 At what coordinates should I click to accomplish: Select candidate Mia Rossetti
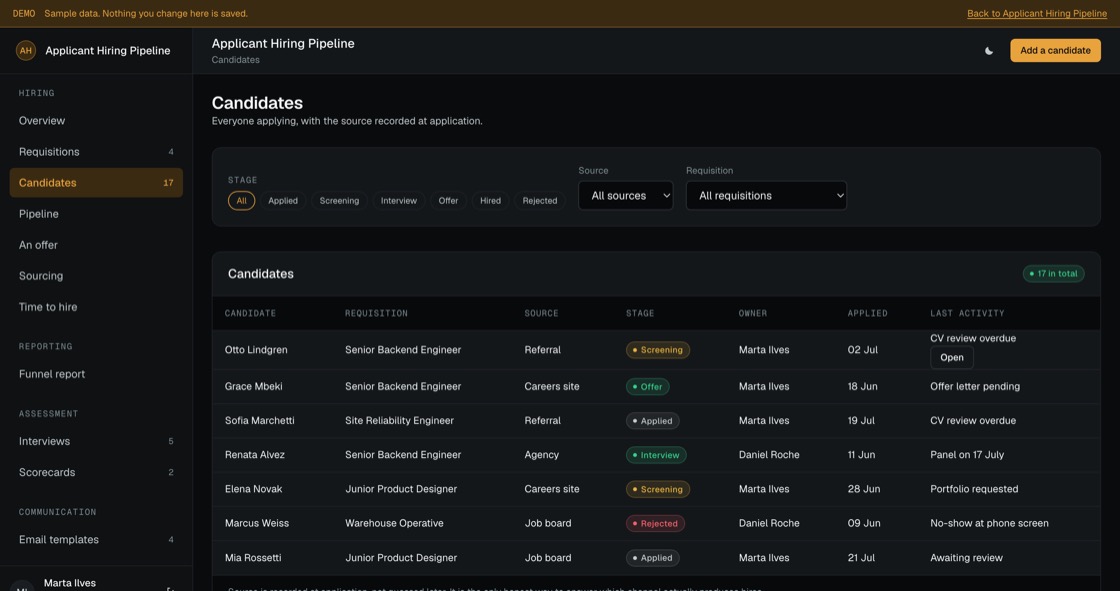(x=253, y=558)
